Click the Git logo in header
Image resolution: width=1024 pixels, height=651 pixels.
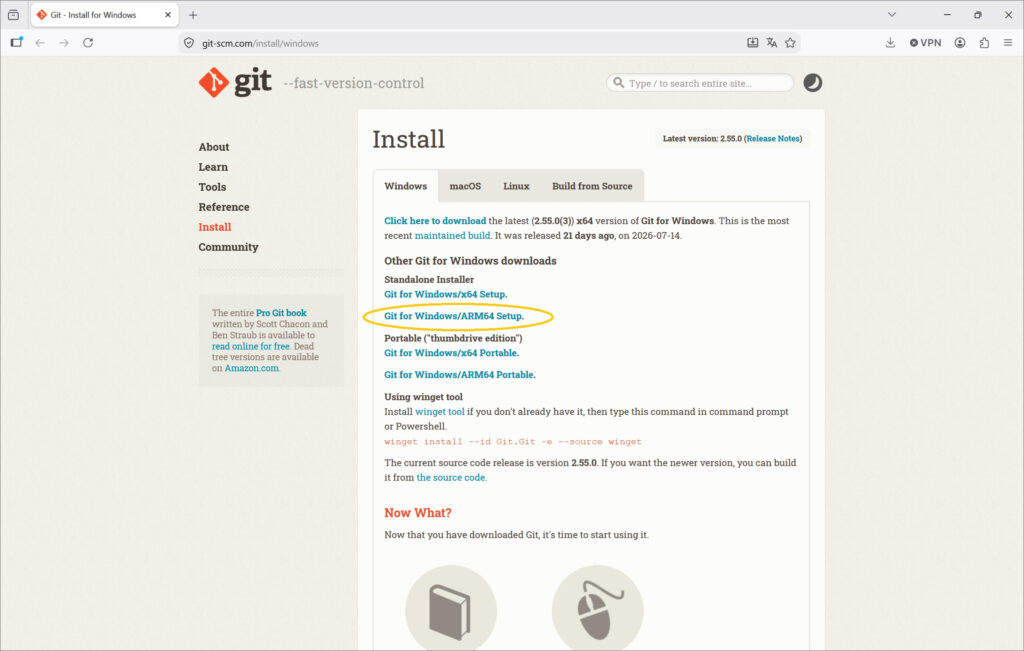coord(235,82)
